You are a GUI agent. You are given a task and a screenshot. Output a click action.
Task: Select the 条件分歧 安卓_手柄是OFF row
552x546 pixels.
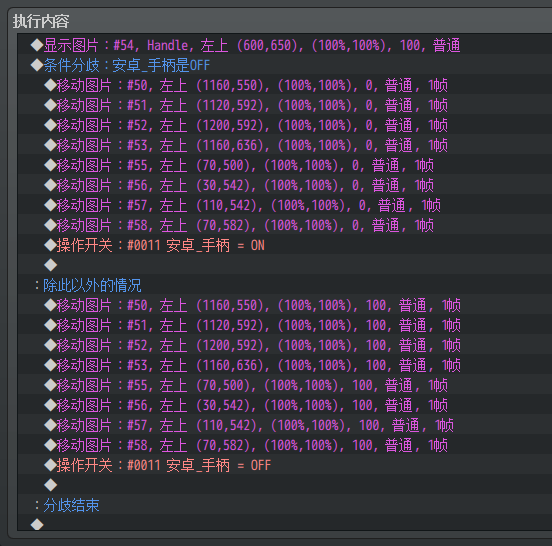284,65
